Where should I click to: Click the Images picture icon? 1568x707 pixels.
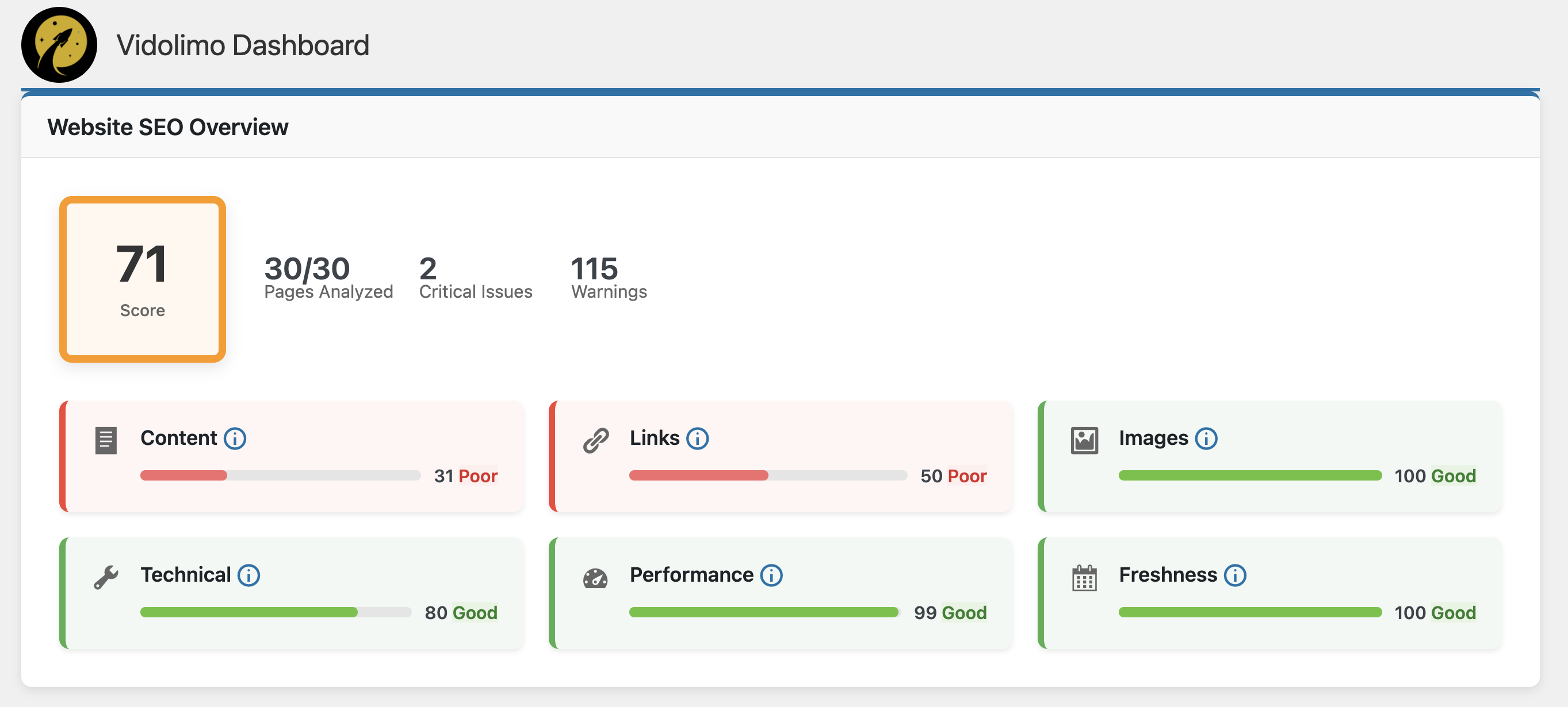(x=1084, y=440)
